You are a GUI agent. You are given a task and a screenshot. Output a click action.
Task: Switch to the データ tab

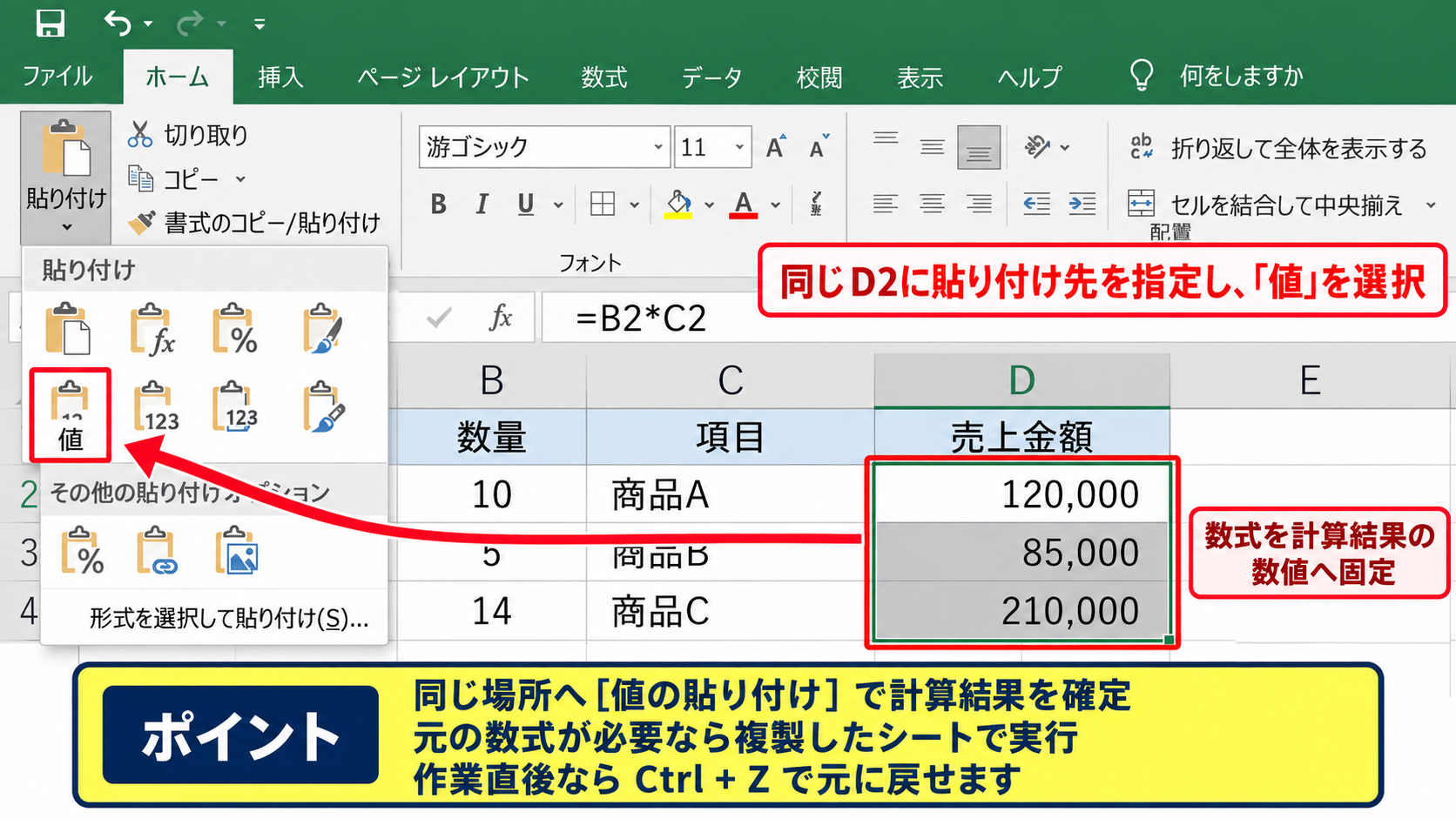[x=711, y=77]
